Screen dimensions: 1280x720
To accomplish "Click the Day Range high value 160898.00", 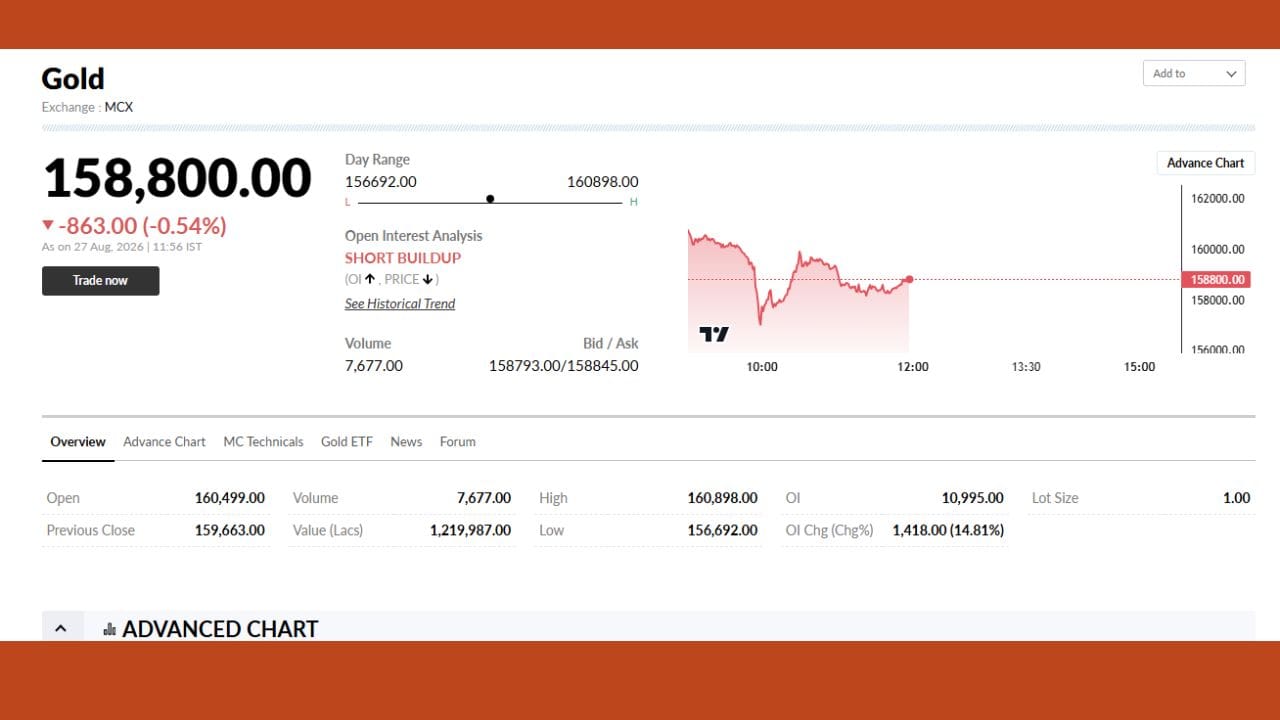I will [602, 182].
